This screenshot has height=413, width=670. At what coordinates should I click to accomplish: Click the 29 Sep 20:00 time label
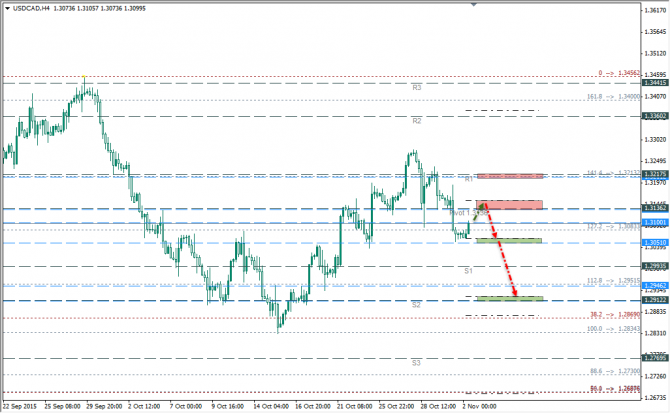click(x=104, y=406)
